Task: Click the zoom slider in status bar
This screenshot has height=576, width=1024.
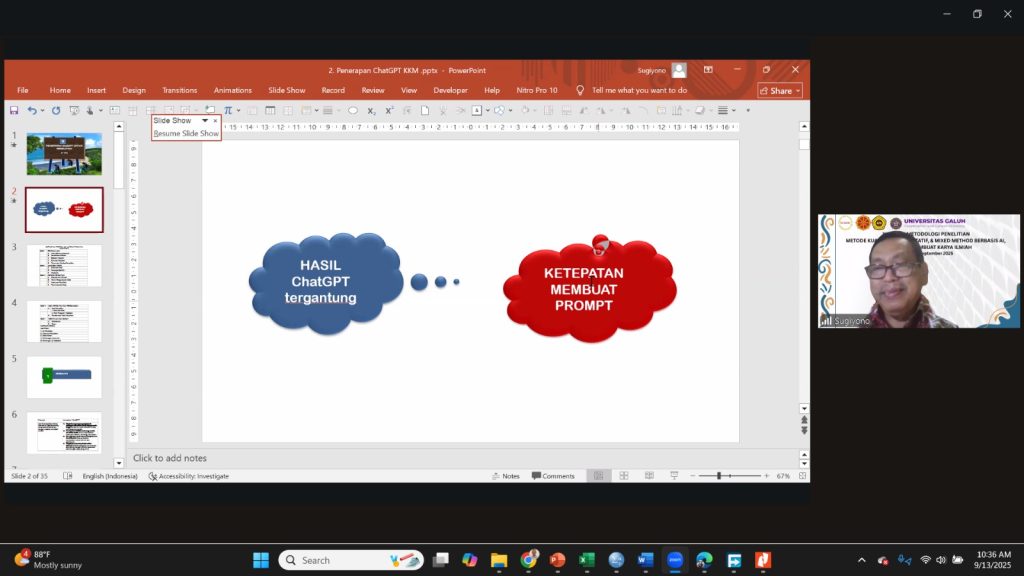Action: coord(719,476)
